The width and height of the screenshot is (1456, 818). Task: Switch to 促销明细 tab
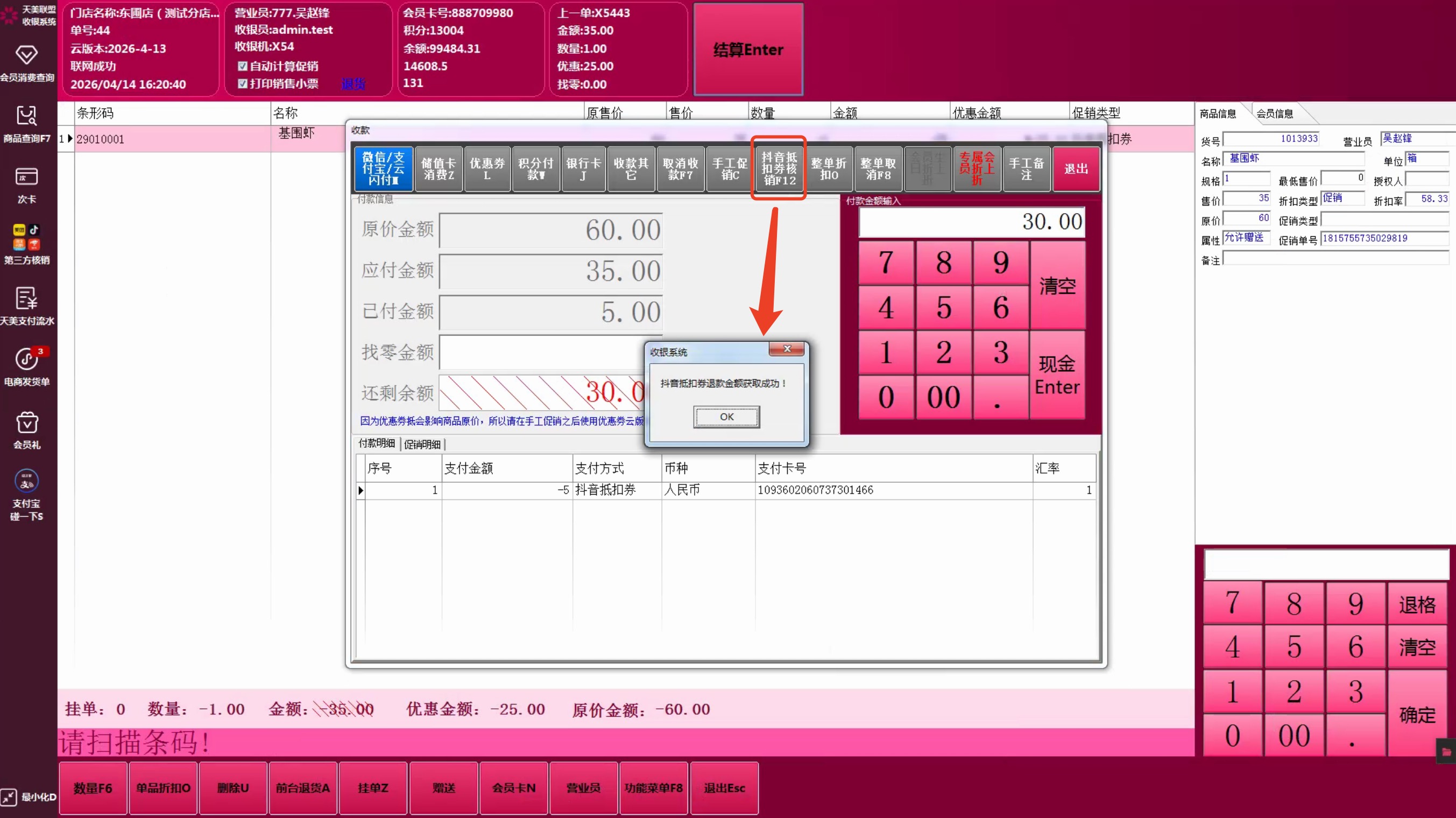click(x=422, y=445)
